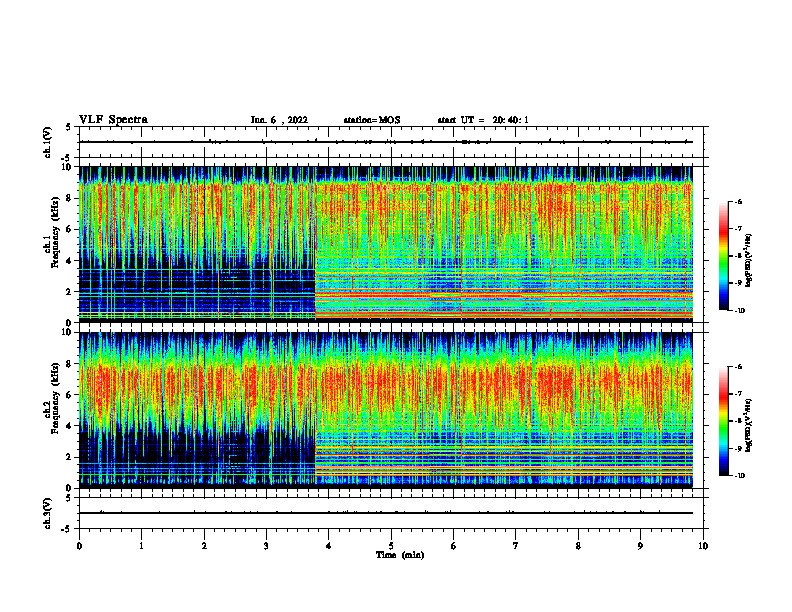The image size is (792, 612).
Task: Click the "9" tick on the Time axis
Action: click(640, 546)
